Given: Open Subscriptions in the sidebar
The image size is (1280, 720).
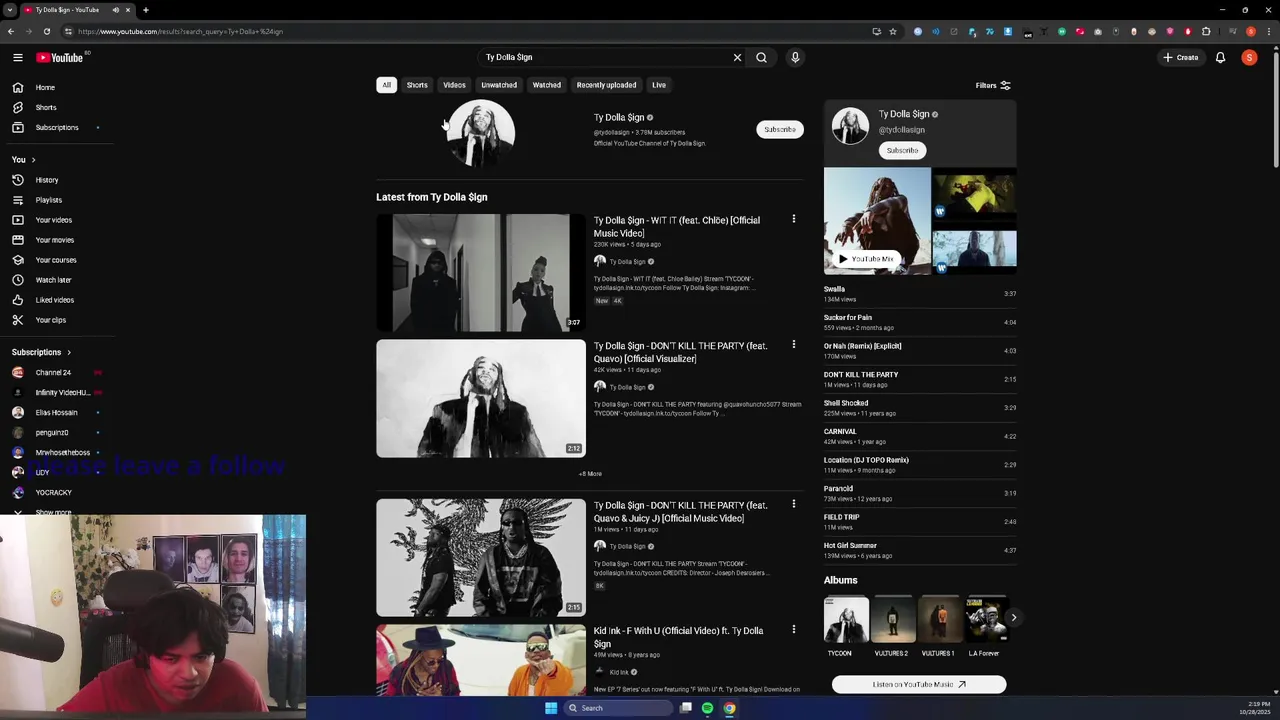Looking at the screenshot, I should pos(57,128).
